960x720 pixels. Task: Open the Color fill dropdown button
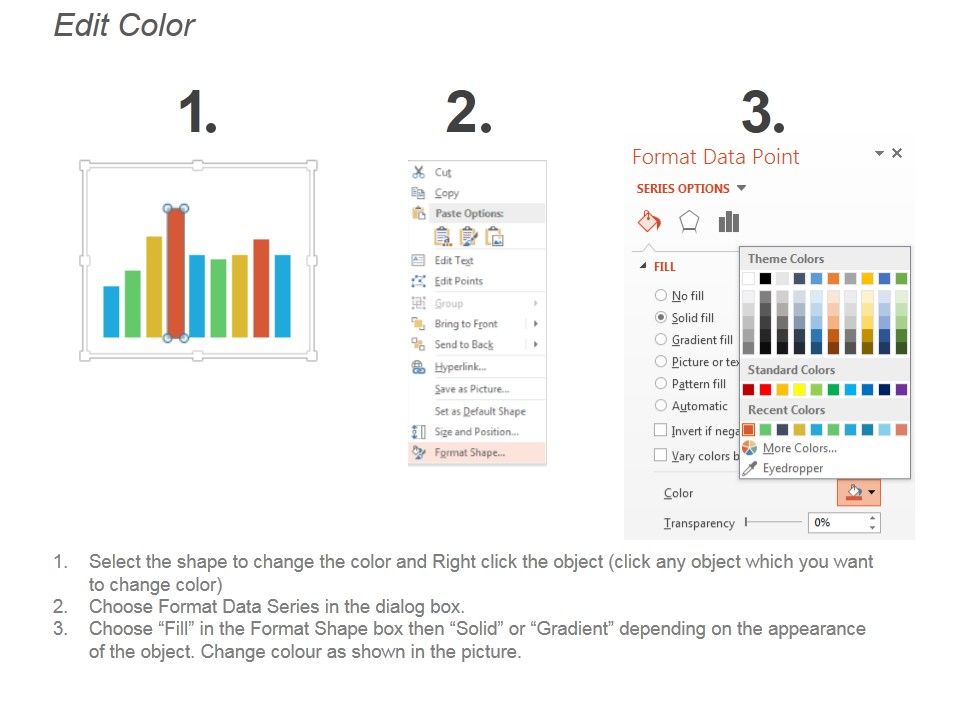[x=859, y=492]
